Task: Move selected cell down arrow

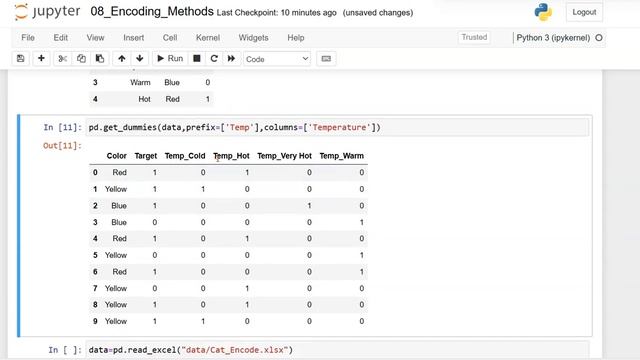Action: [x=140, y=59]
